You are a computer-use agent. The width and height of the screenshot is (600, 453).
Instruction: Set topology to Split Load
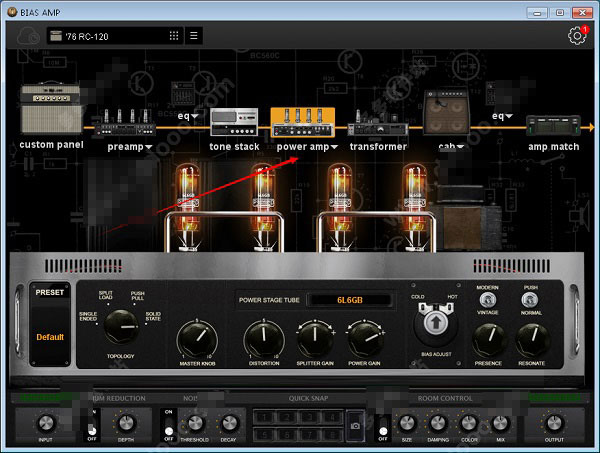click(x=106, y=295)
